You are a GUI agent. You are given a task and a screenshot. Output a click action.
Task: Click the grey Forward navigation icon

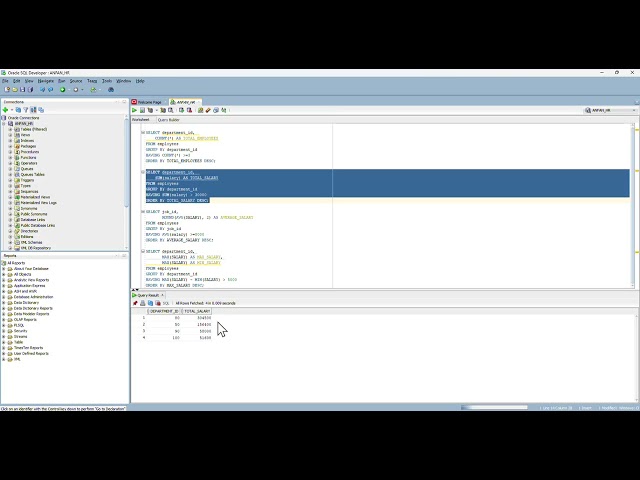coord(76,89)
